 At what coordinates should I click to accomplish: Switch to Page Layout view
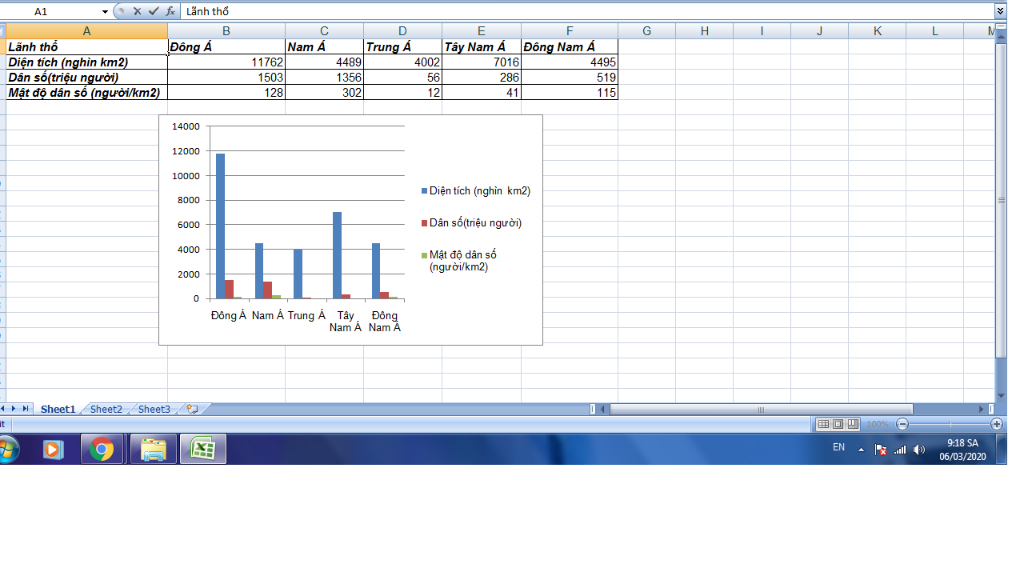[x=838, y=424]
